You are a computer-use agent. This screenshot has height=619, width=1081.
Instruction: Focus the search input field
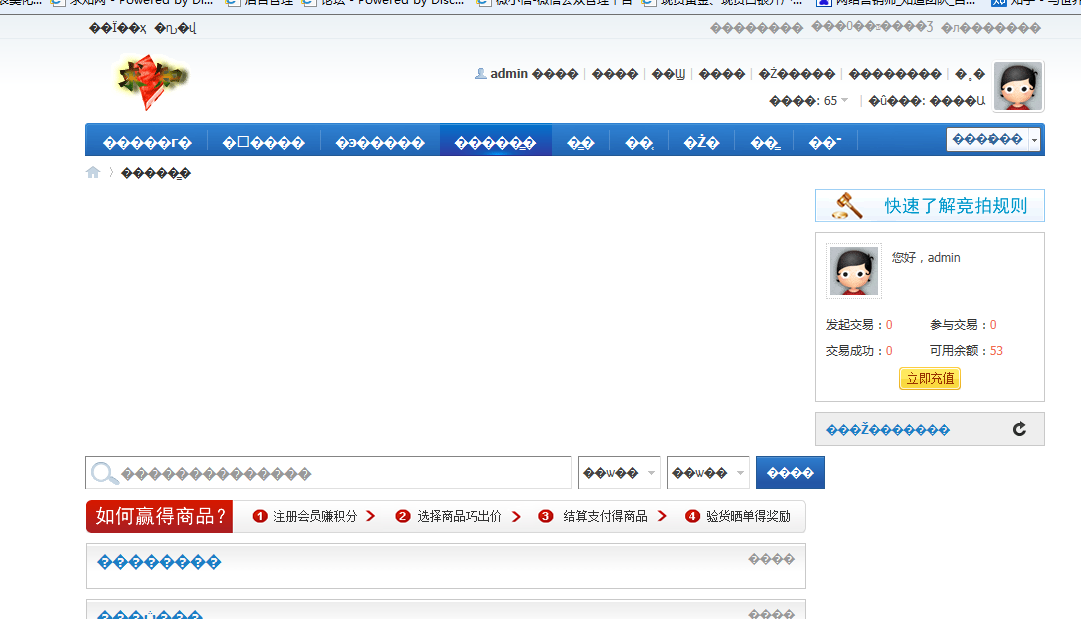(x=329, y=473)
